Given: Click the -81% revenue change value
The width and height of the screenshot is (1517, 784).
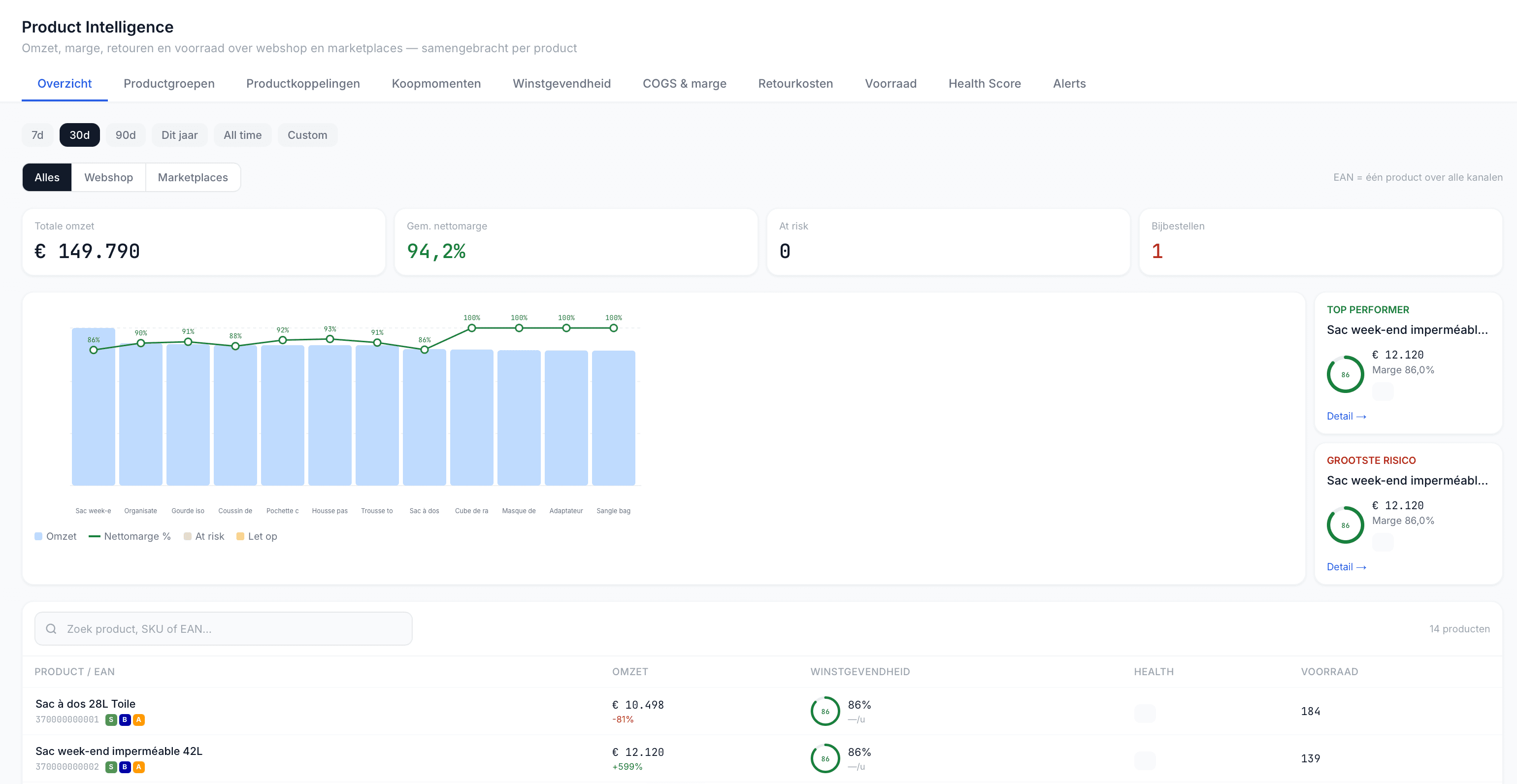Looking at the screenshot, I should (623, 719).
